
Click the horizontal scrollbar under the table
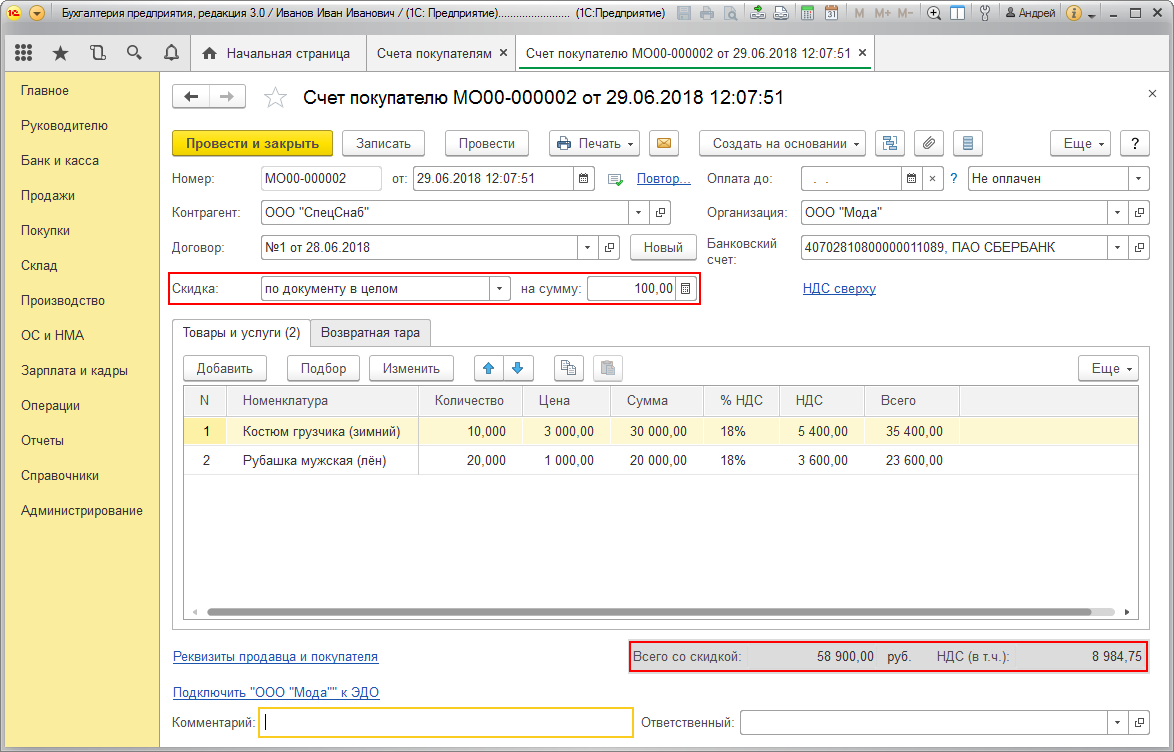(649, 612)
